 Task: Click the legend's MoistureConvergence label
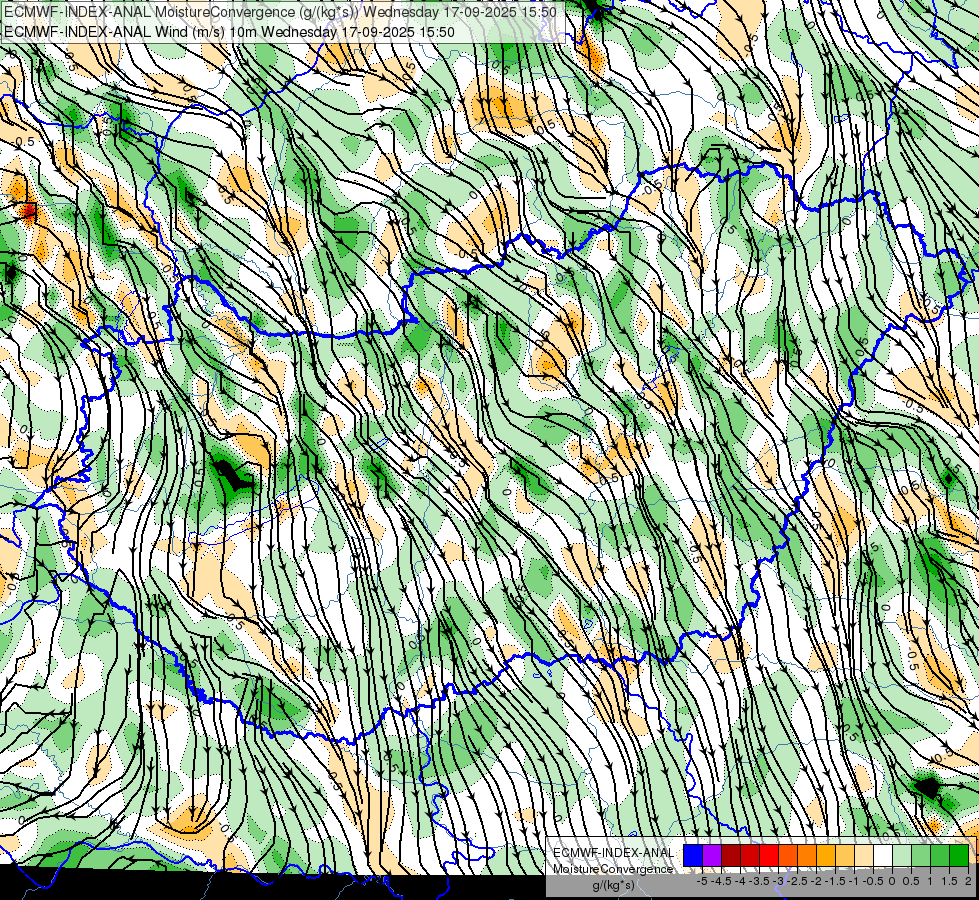613,869
